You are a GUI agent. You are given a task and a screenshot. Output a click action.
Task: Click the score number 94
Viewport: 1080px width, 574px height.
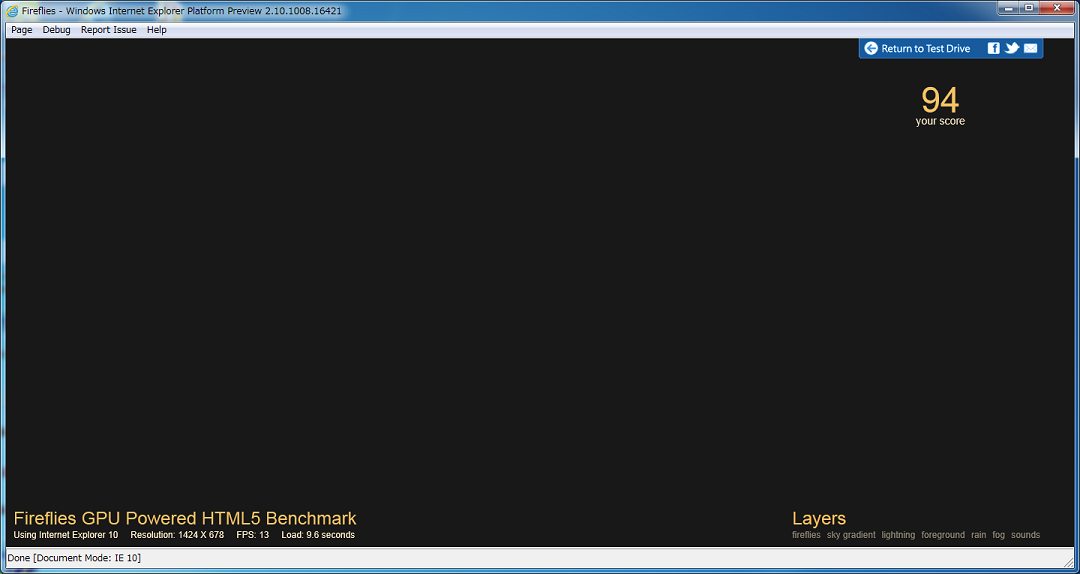[x=940, y=100]
